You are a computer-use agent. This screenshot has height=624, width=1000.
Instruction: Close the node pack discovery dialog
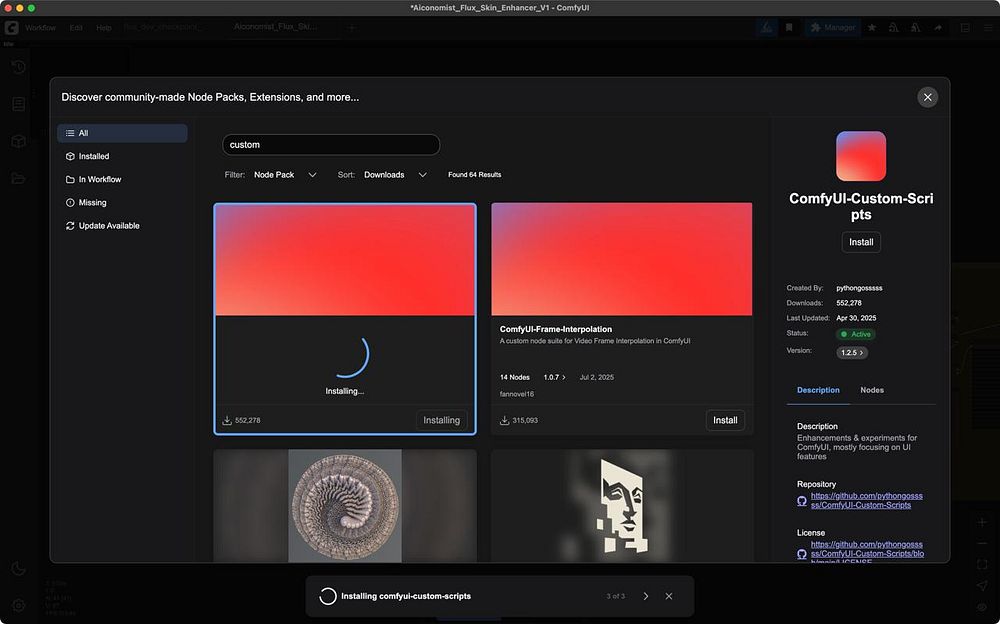927,97
